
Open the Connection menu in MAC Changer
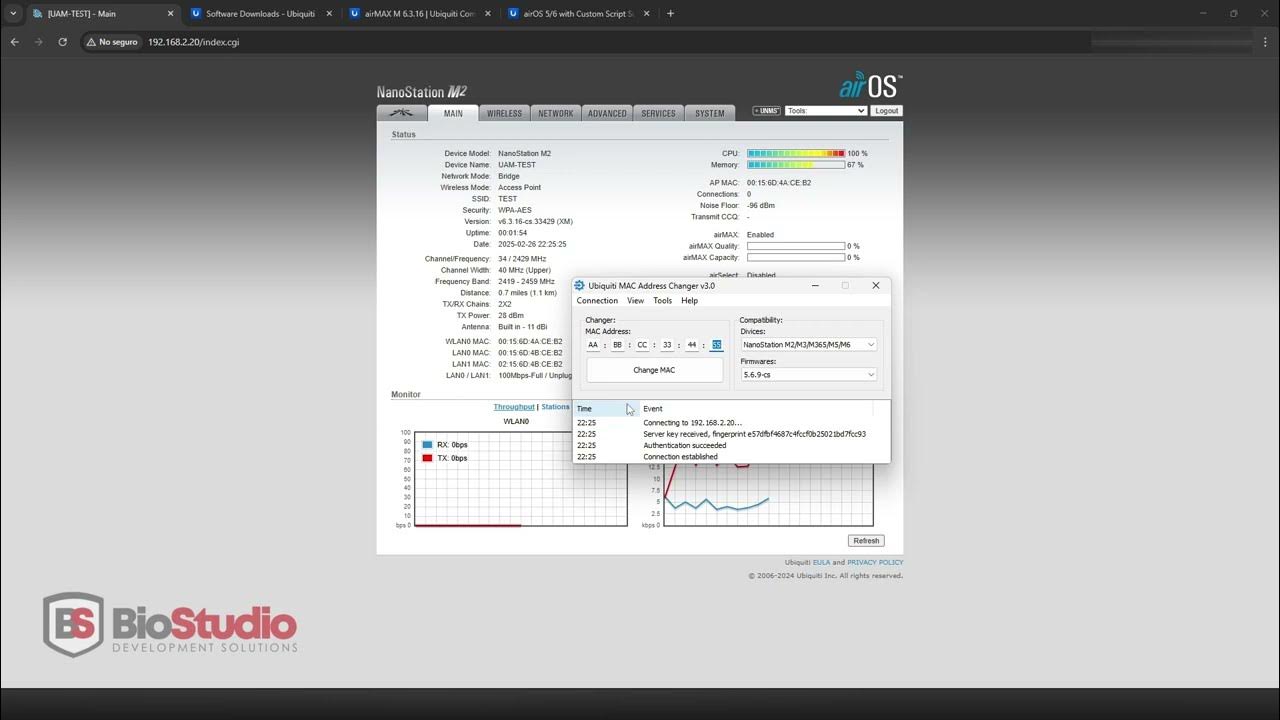point(597,300)
